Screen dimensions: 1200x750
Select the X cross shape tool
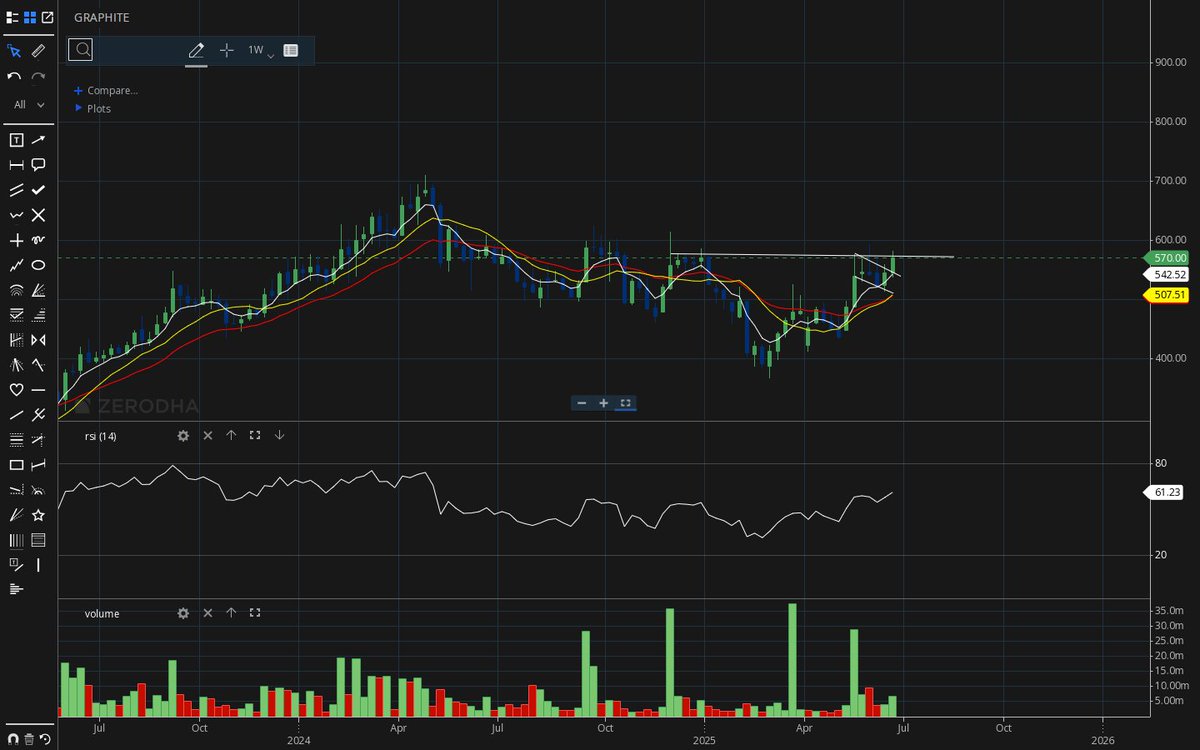click(38, 215)
